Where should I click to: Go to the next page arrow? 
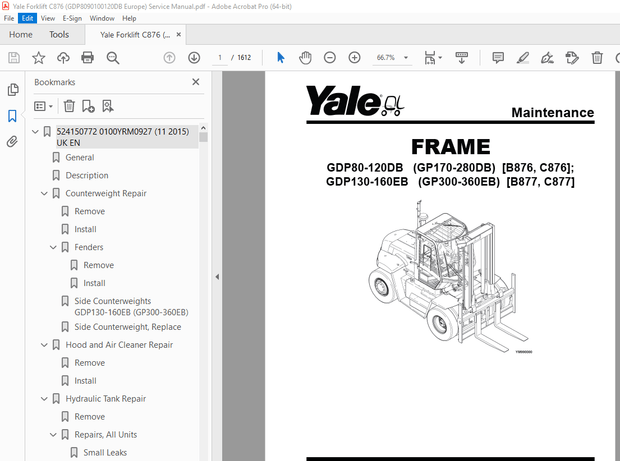[x=193, y=58]
